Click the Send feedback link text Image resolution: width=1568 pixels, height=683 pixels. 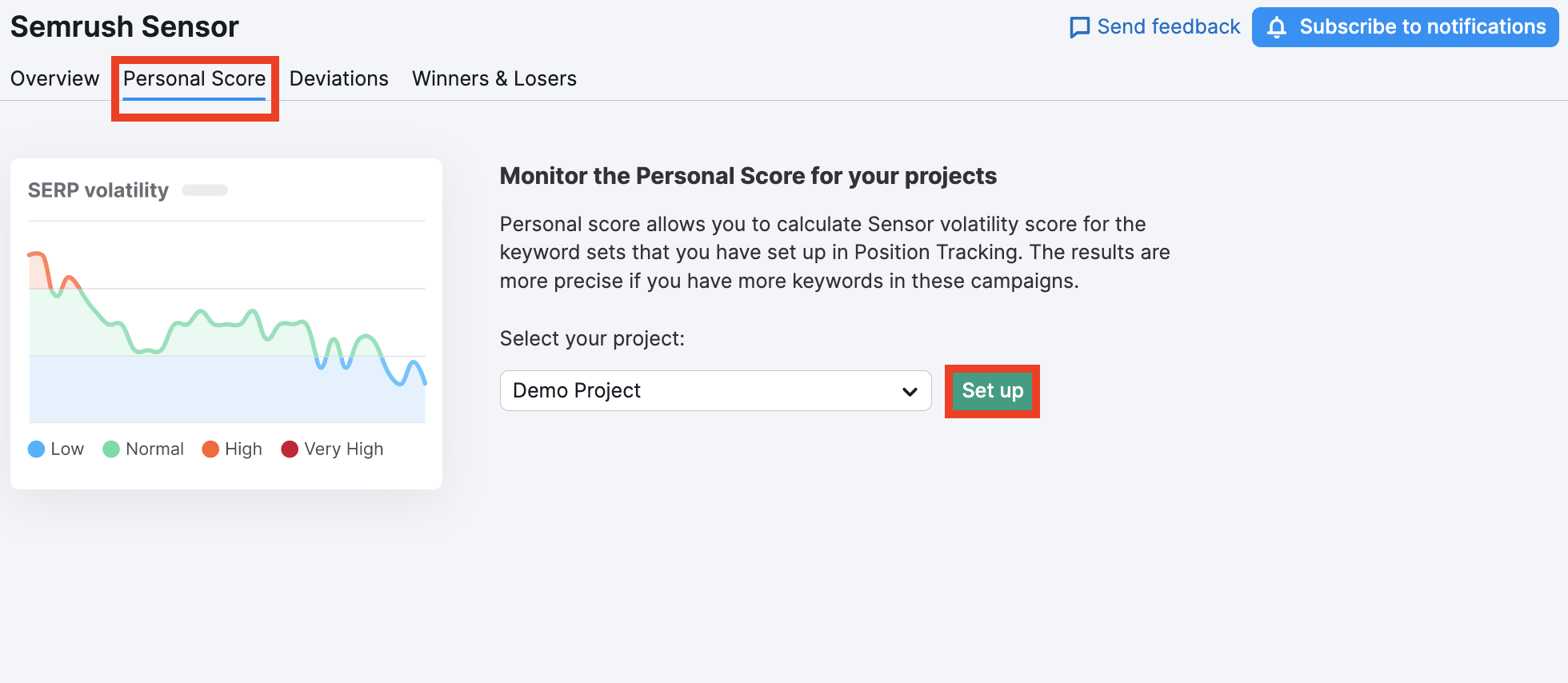pyautogui.click(x=1168, y=27)
